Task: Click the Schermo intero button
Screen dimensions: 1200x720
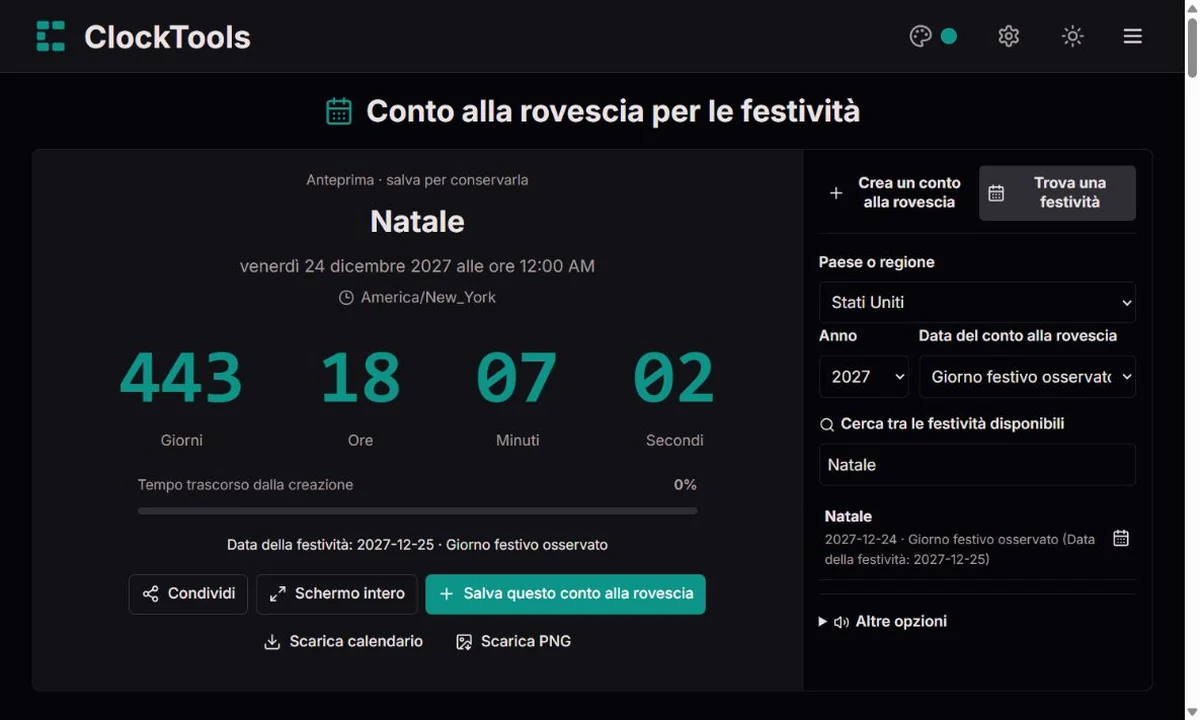Action: (x=336, y=594)
